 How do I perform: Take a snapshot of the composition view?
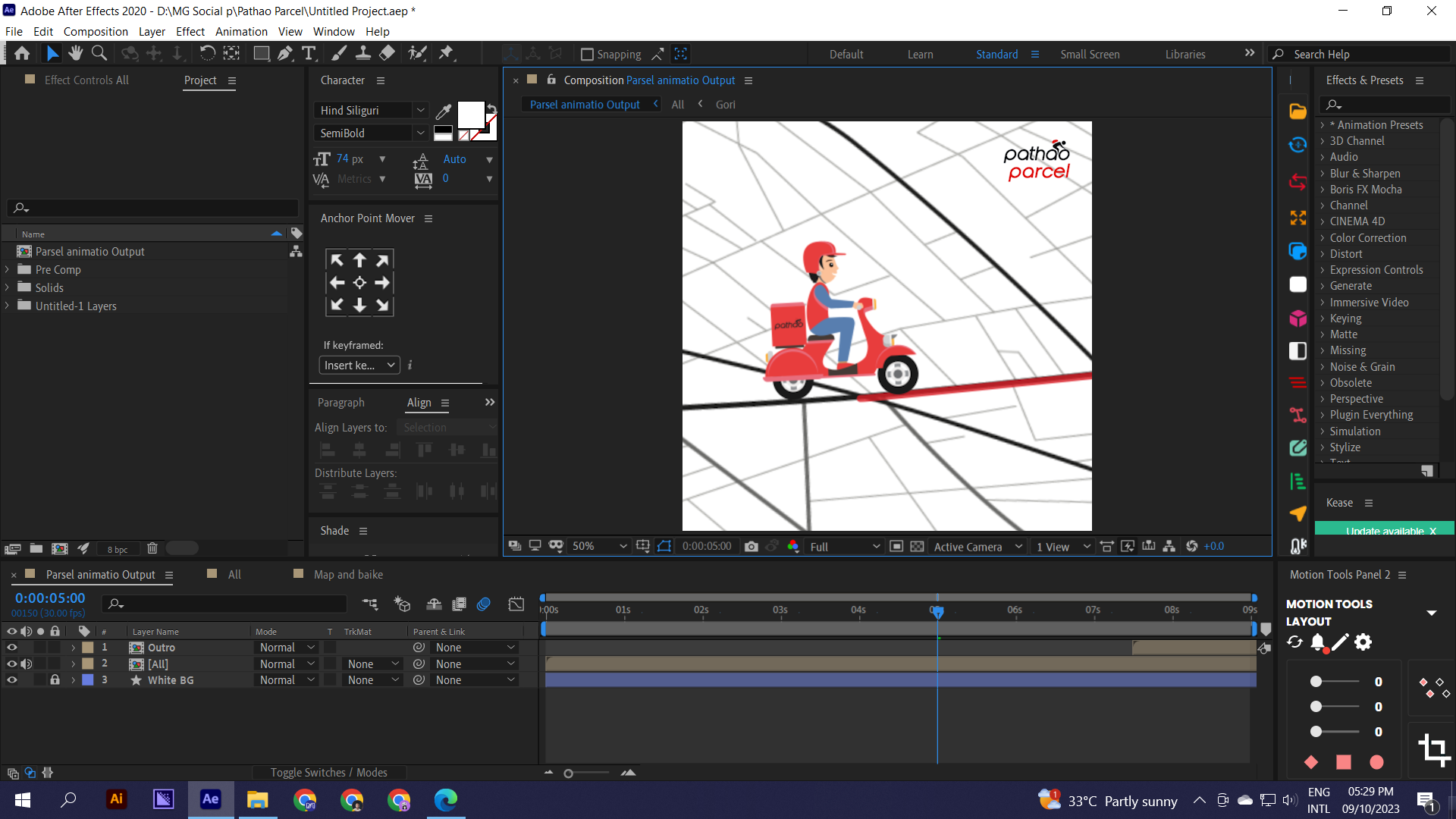click(752, 546)
